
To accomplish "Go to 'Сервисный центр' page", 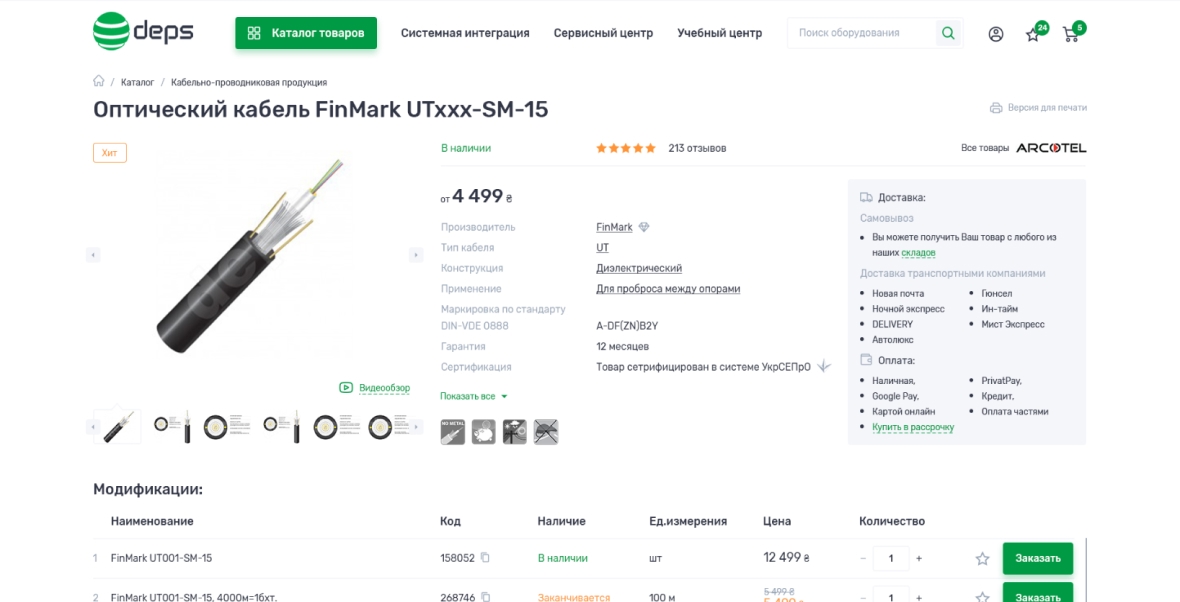I will (x=603, y=33).
